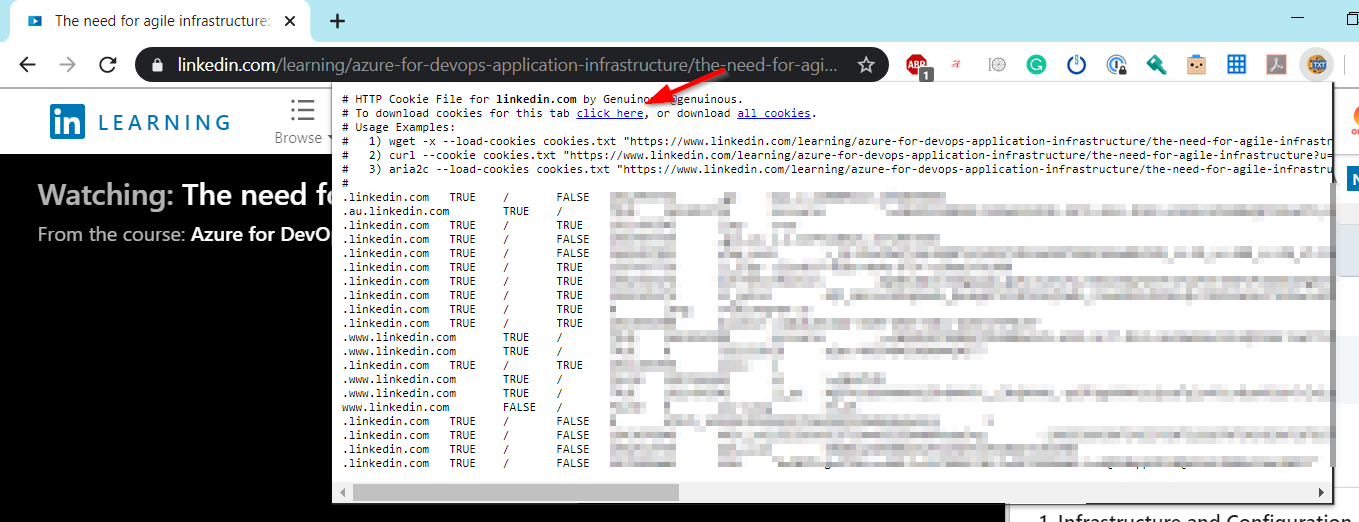
Task: Click the 'click here' download link
Action: pos(609,114)
